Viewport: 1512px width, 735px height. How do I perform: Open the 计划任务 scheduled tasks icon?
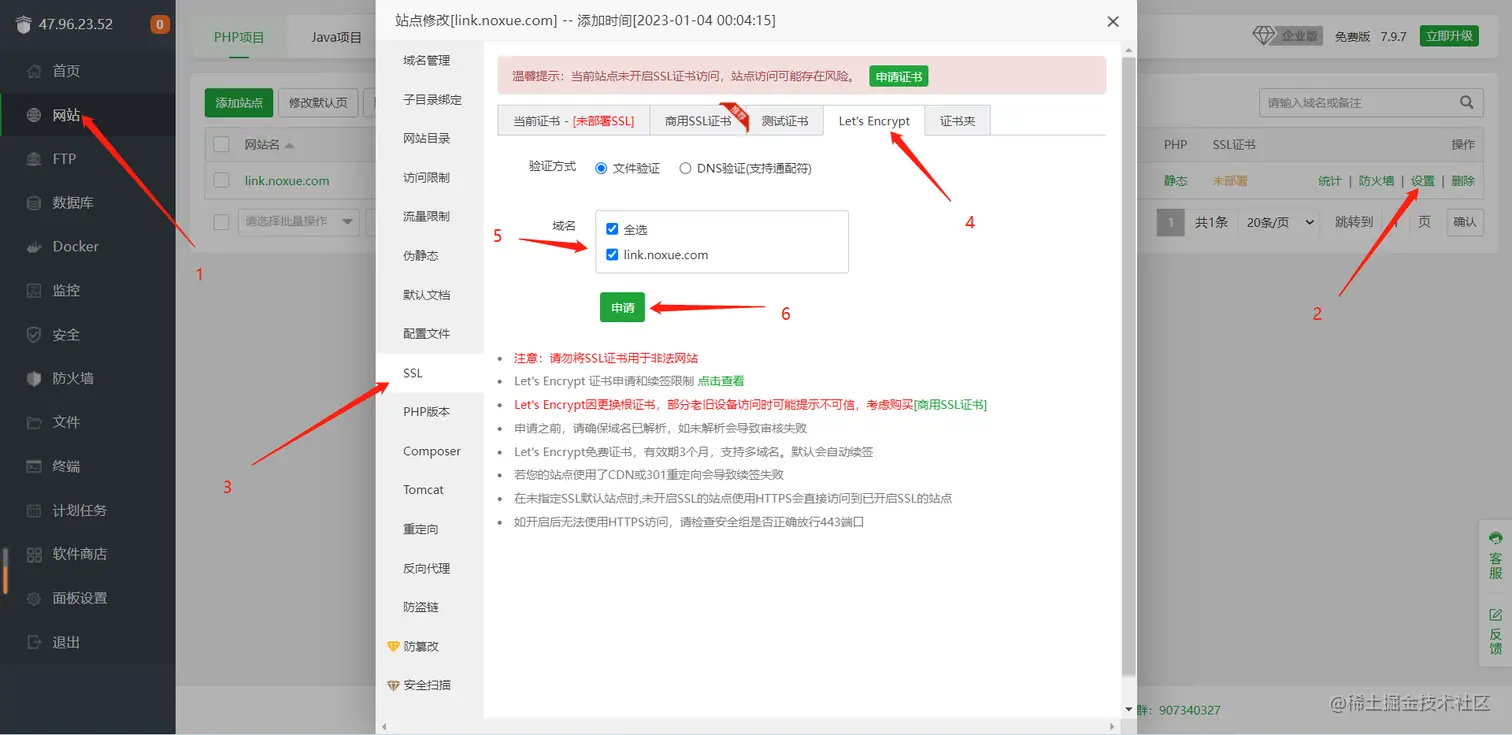(34, 510)
